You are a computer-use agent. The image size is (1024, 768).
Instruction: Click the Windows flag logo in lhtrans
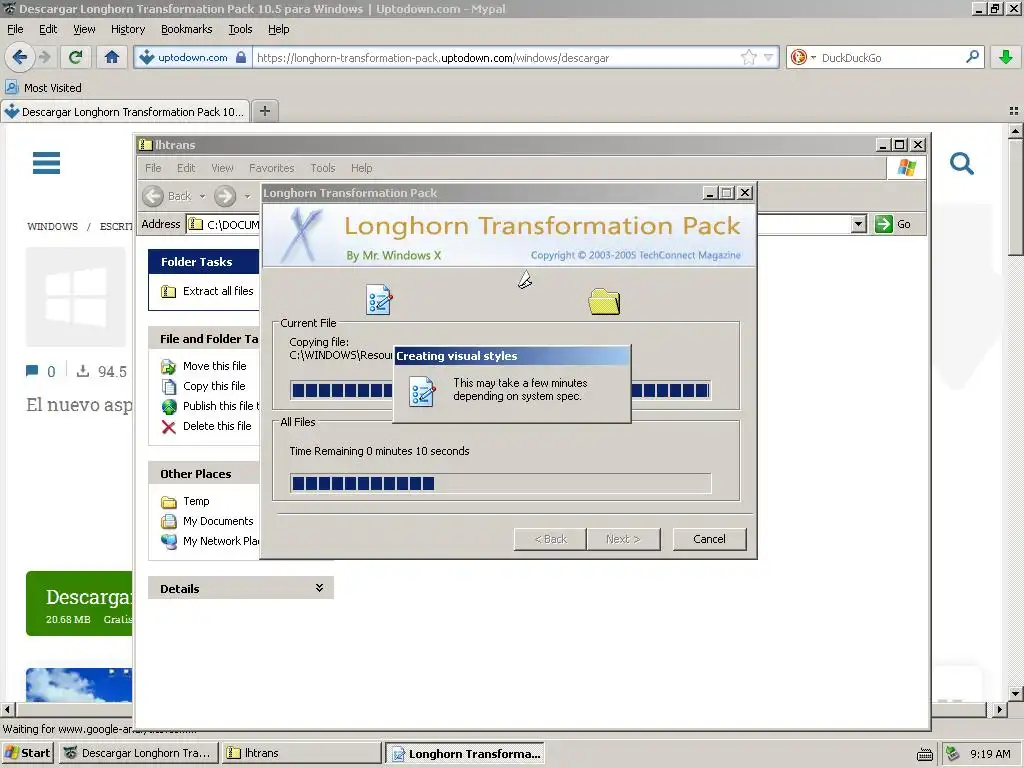[x=906, y=168]
